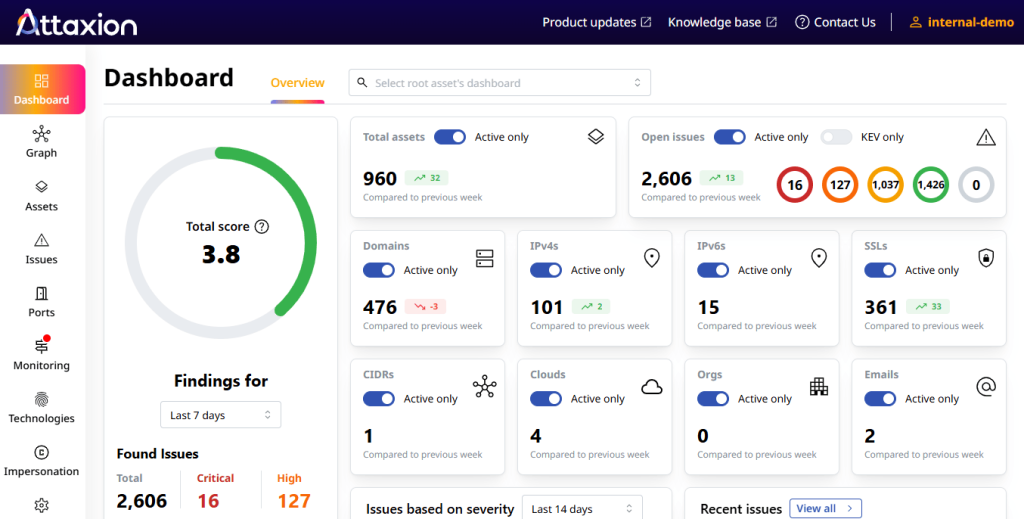Click the Domains -3 trend badge
The image size is (1024, 519).
coord(426,306)
